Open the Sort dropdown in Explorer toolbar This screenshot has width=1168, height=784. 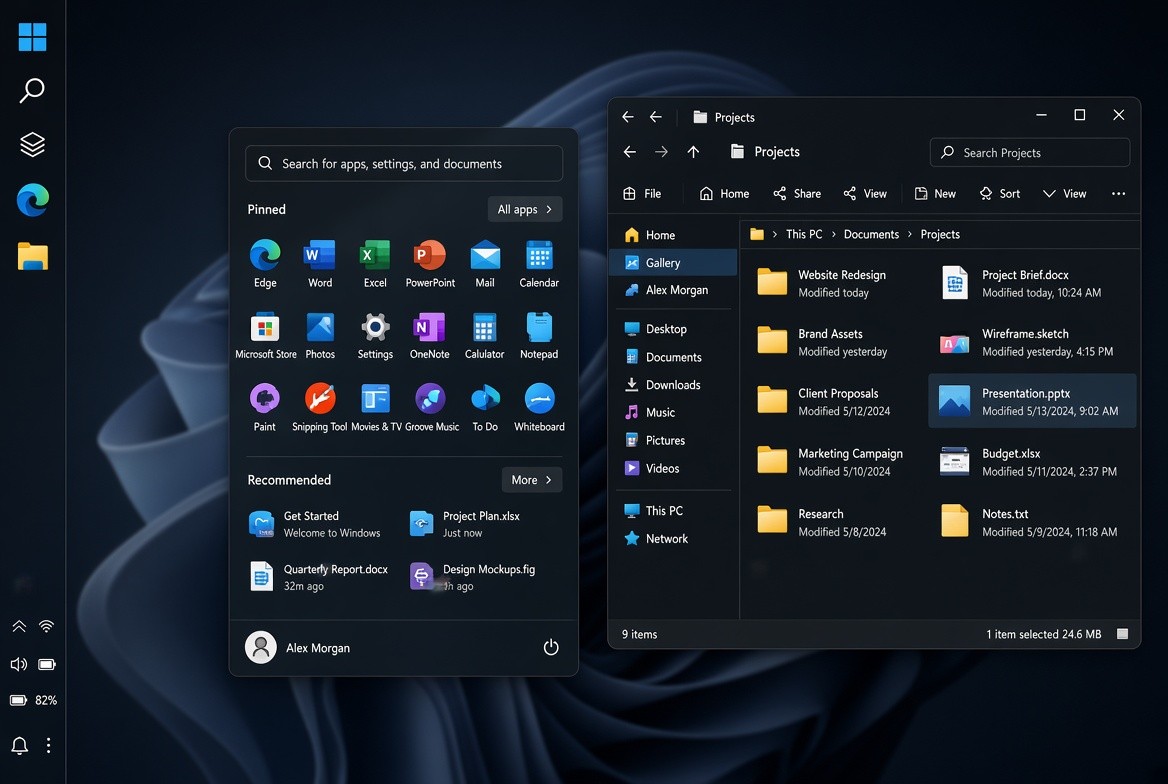1000,194
